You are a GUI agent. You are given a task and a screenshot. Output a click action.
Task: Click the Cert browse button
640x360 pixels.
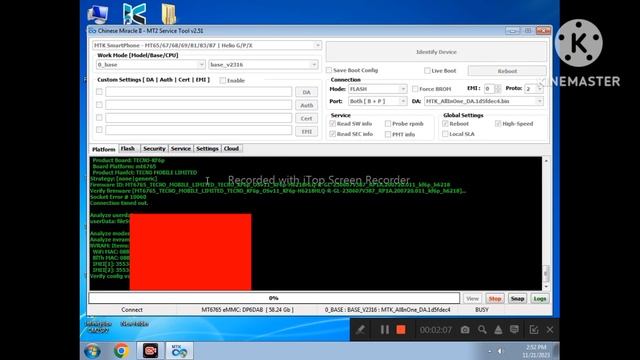point(307,118)
